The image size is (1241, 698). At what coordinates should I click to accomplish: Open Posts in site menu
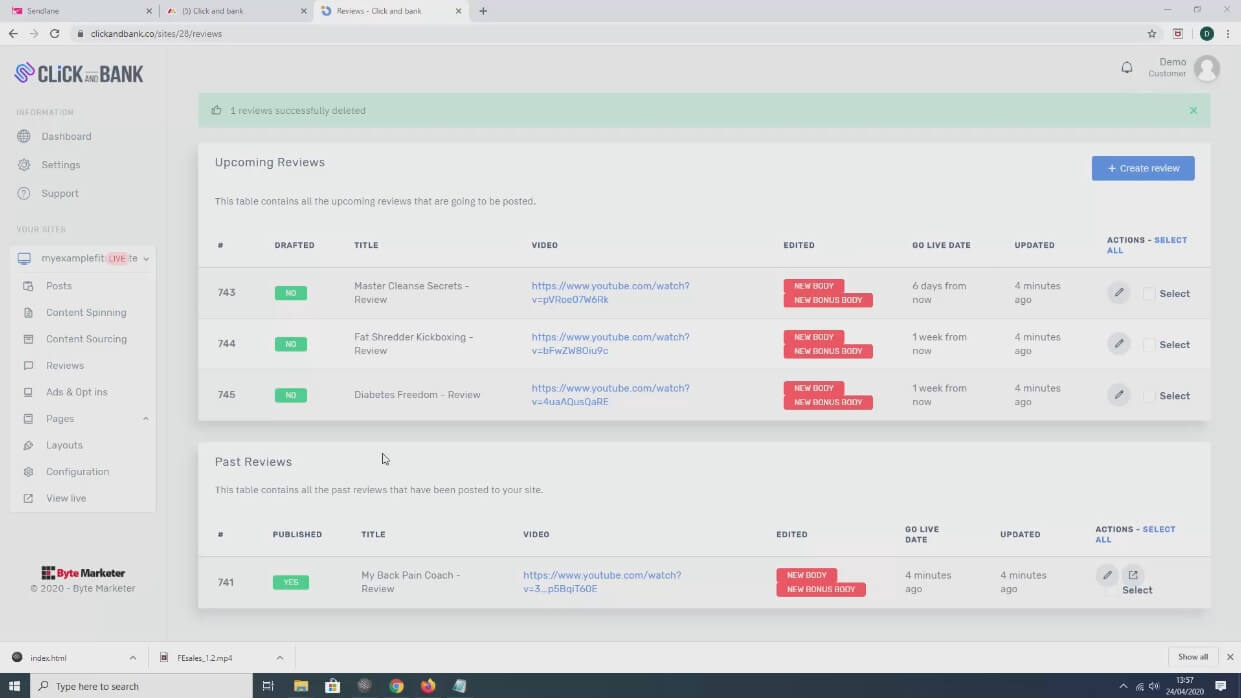tap(58, 286)
